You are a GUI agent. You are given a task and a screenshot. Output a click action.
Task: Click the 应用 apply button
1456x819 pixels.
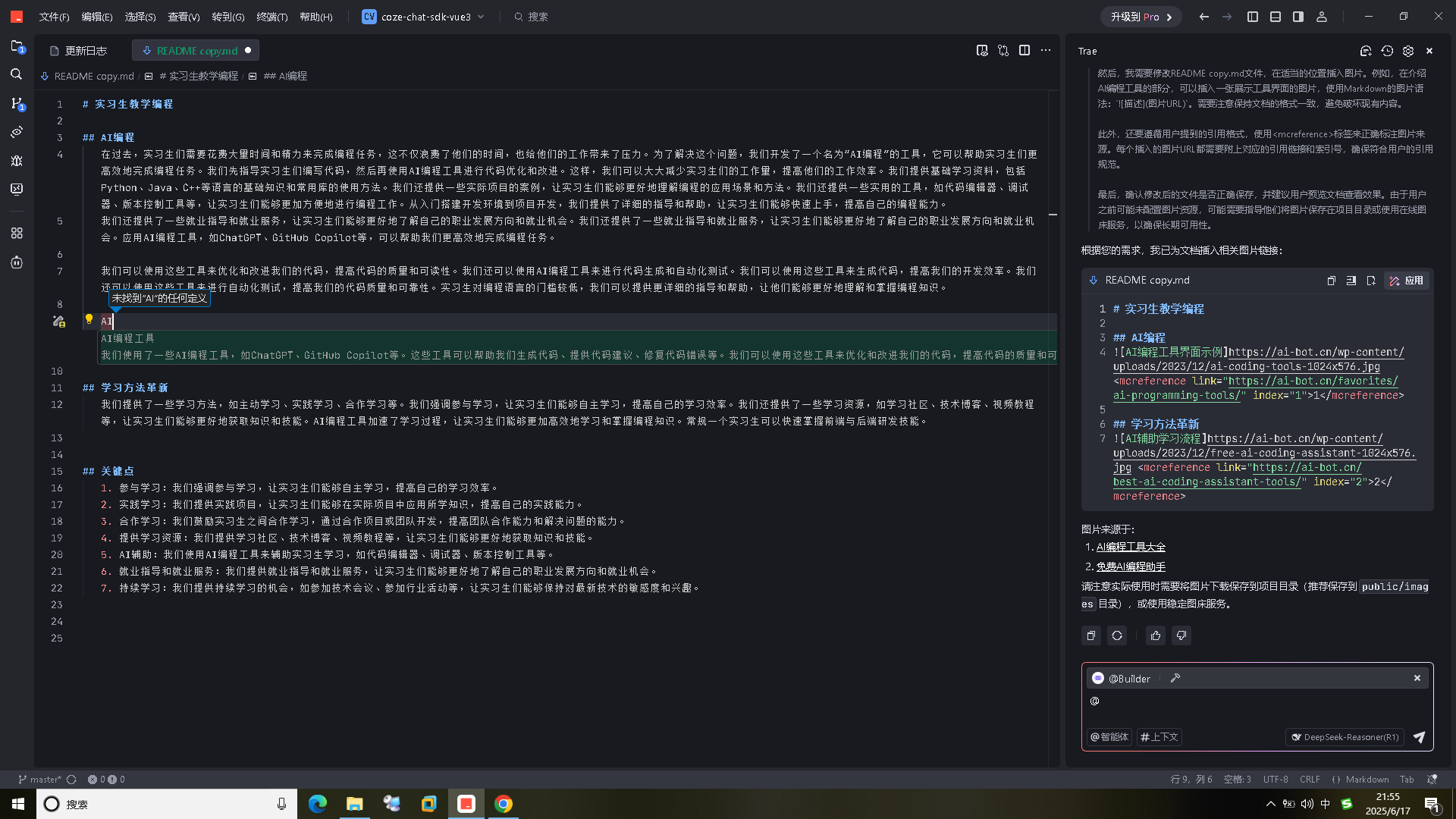tap(1407, 281)
